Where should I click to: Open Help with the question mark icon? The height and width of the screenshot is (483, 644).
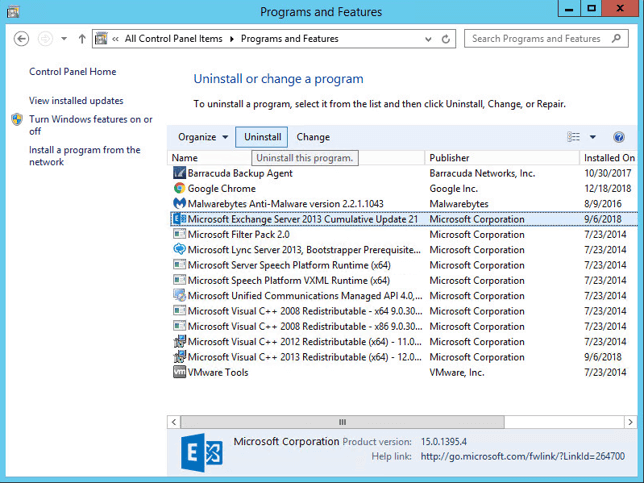(619, 137)
